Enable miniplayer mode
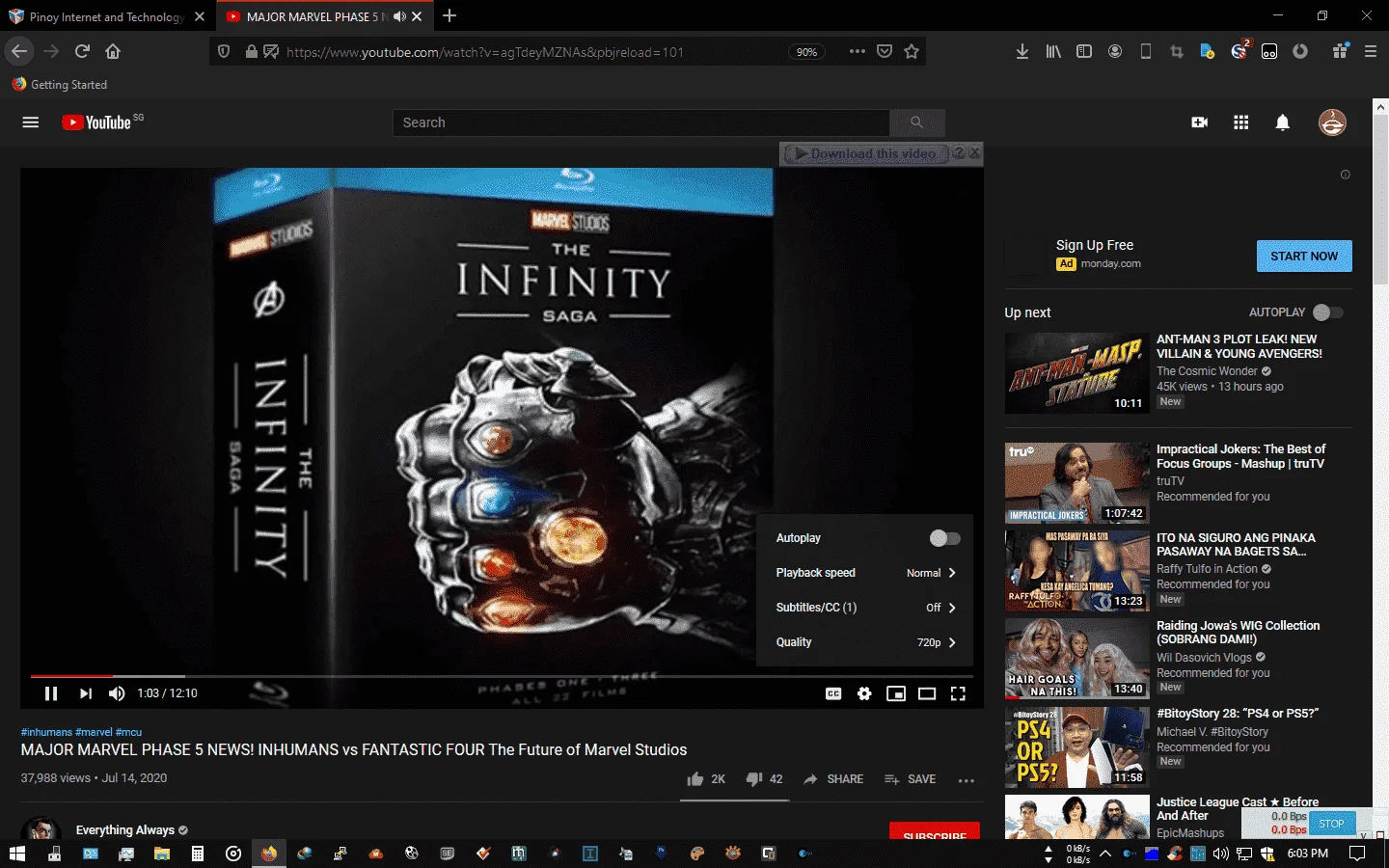 click(x=896, y=693)
